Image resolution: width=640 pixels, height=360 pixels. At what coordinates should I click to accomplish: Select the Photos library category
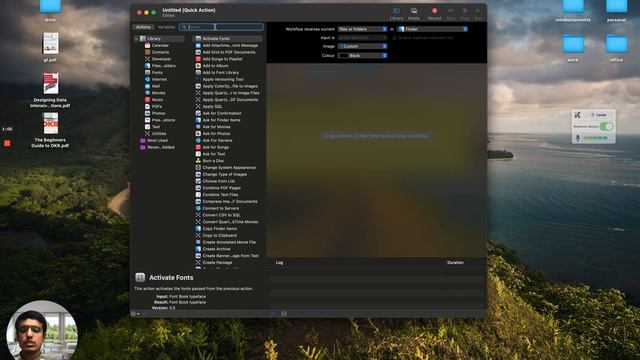pos(155,113)
